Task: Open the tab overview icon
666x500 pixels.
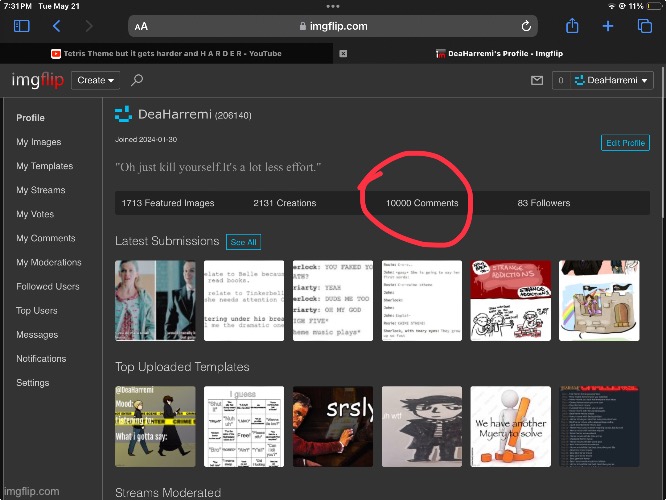Action: [644, 27]
